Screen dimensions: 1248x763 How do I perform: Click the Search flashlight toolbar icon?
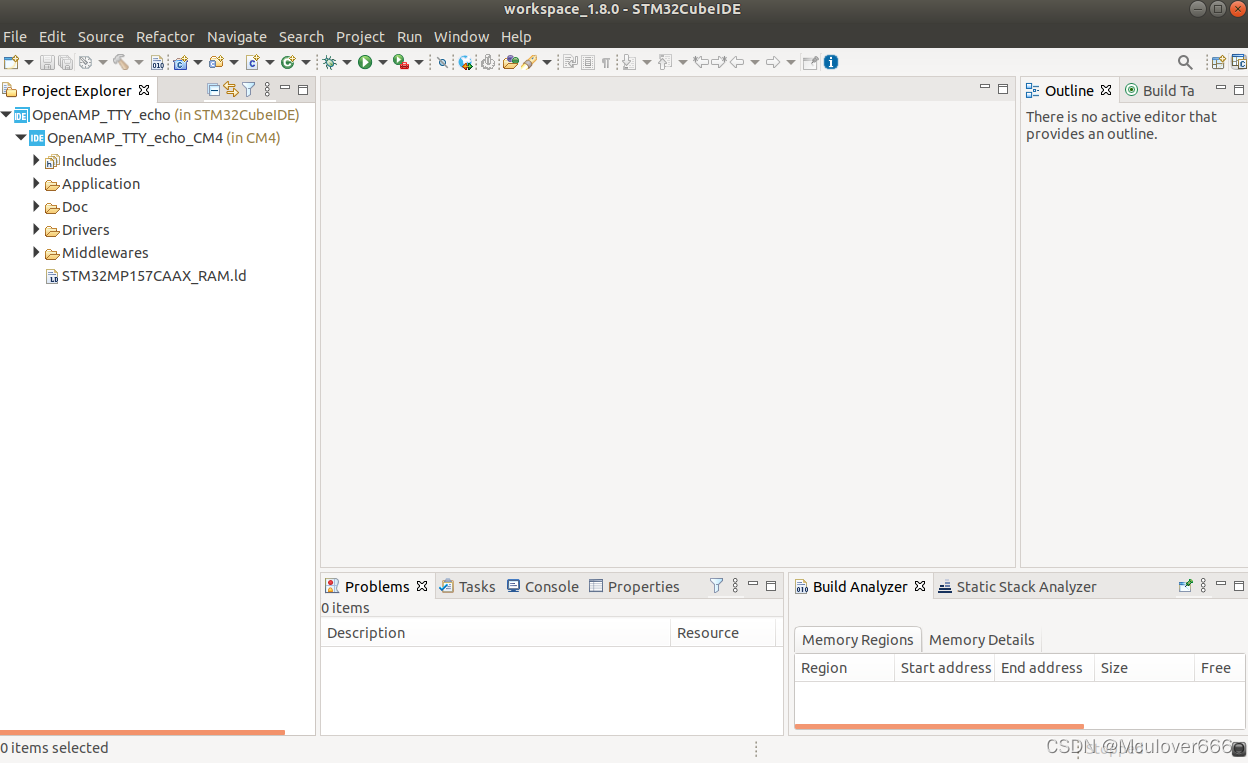click(x=530, y=62)
